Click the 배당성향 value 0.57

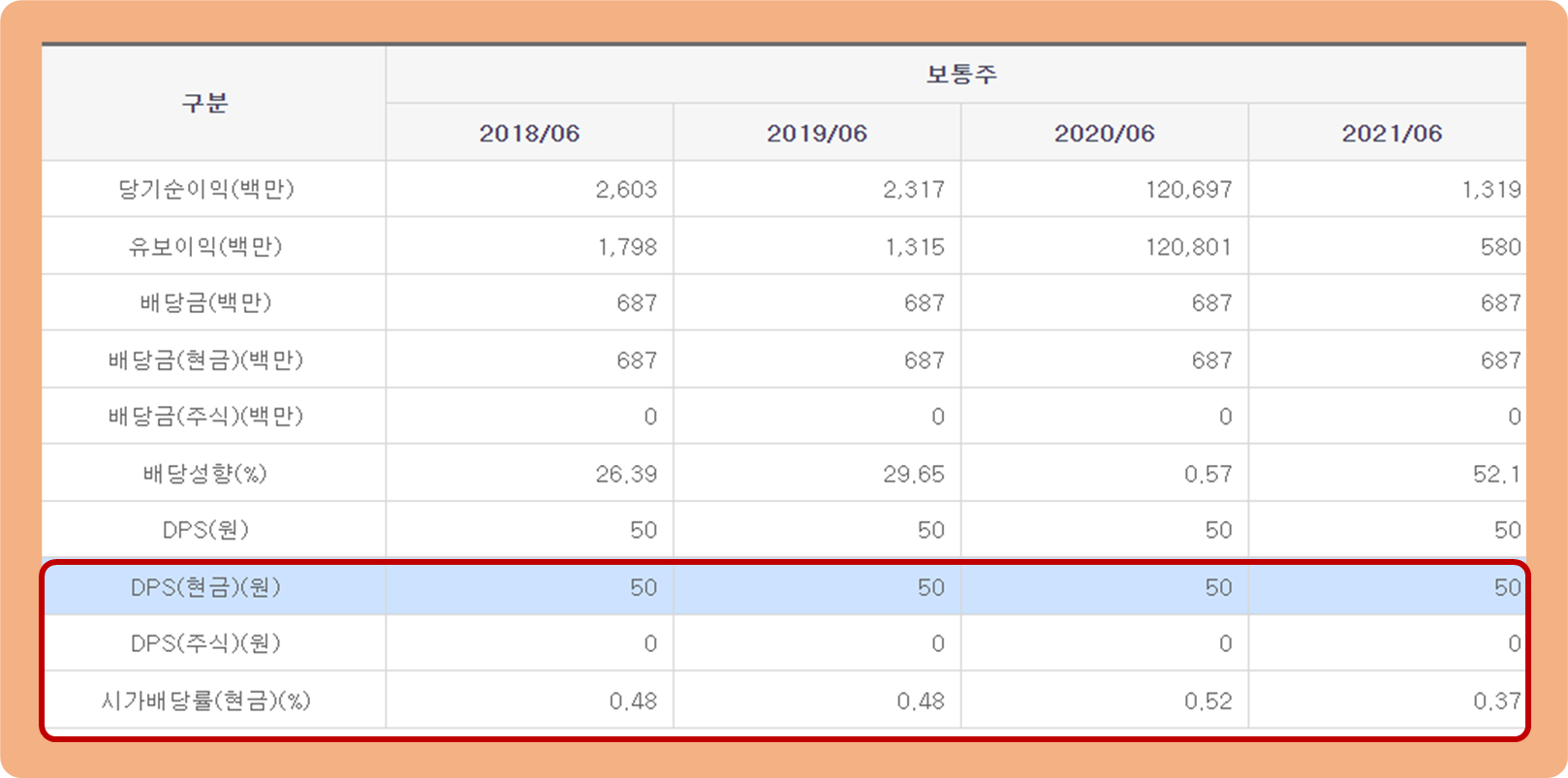coord(1208,474)
